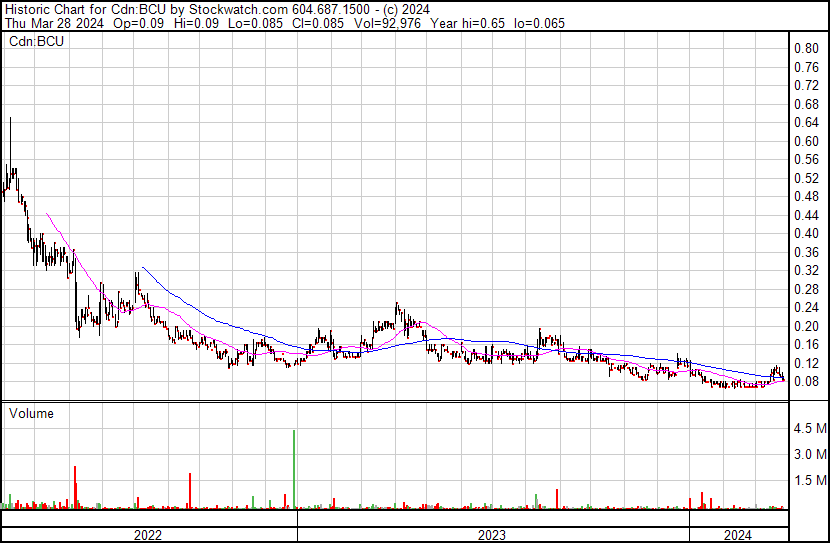The image size is (830, 543).
Task: Click the 0.40 price axis label
Action: coord(806,233)
